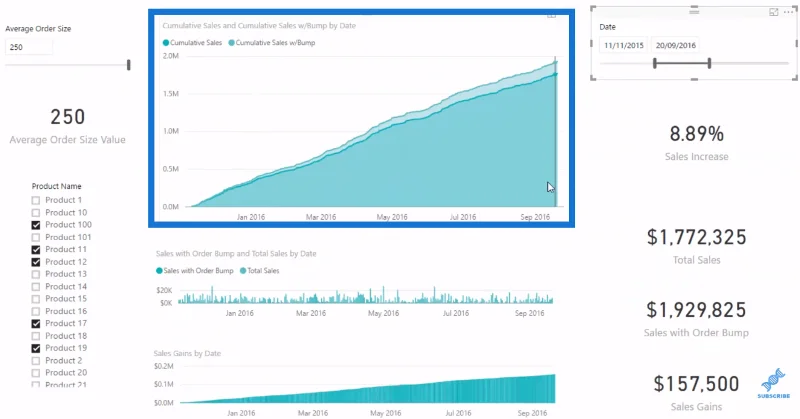Select the 250 Average Order Size Value card
800x419 pixels.
(67, 126)
